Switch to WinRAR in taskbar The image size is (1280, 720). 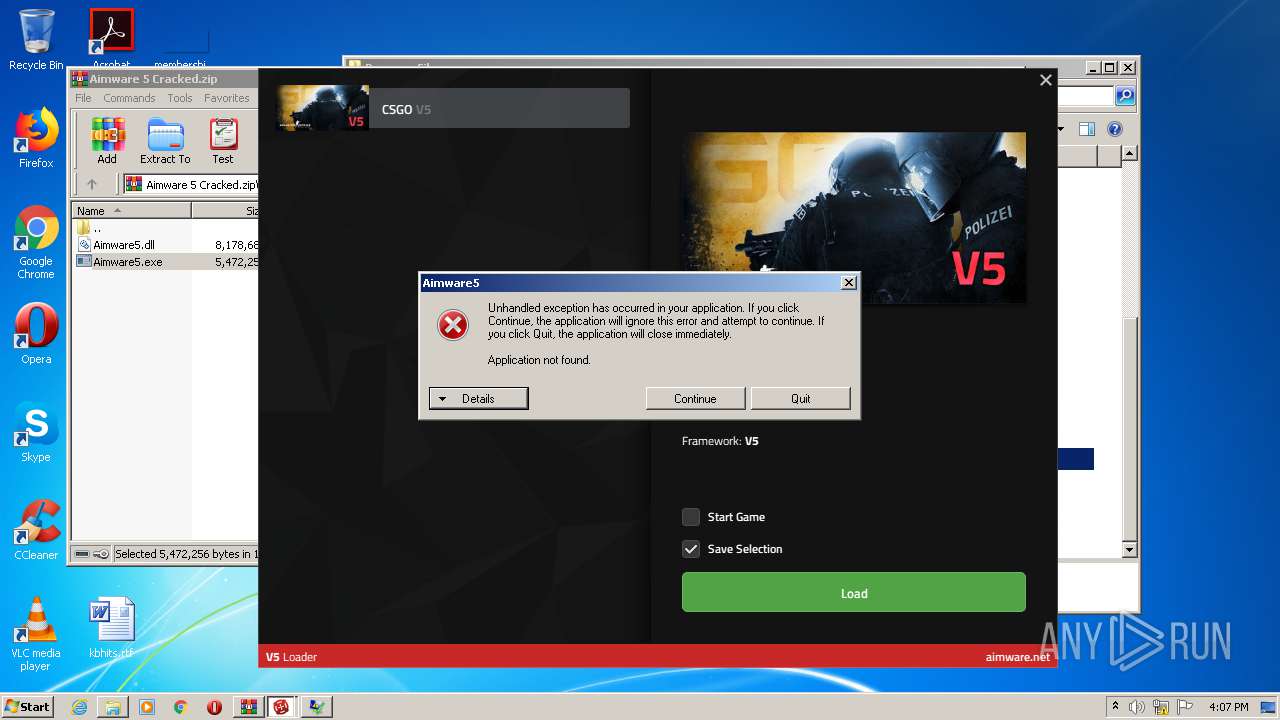[x=249, y=707]
